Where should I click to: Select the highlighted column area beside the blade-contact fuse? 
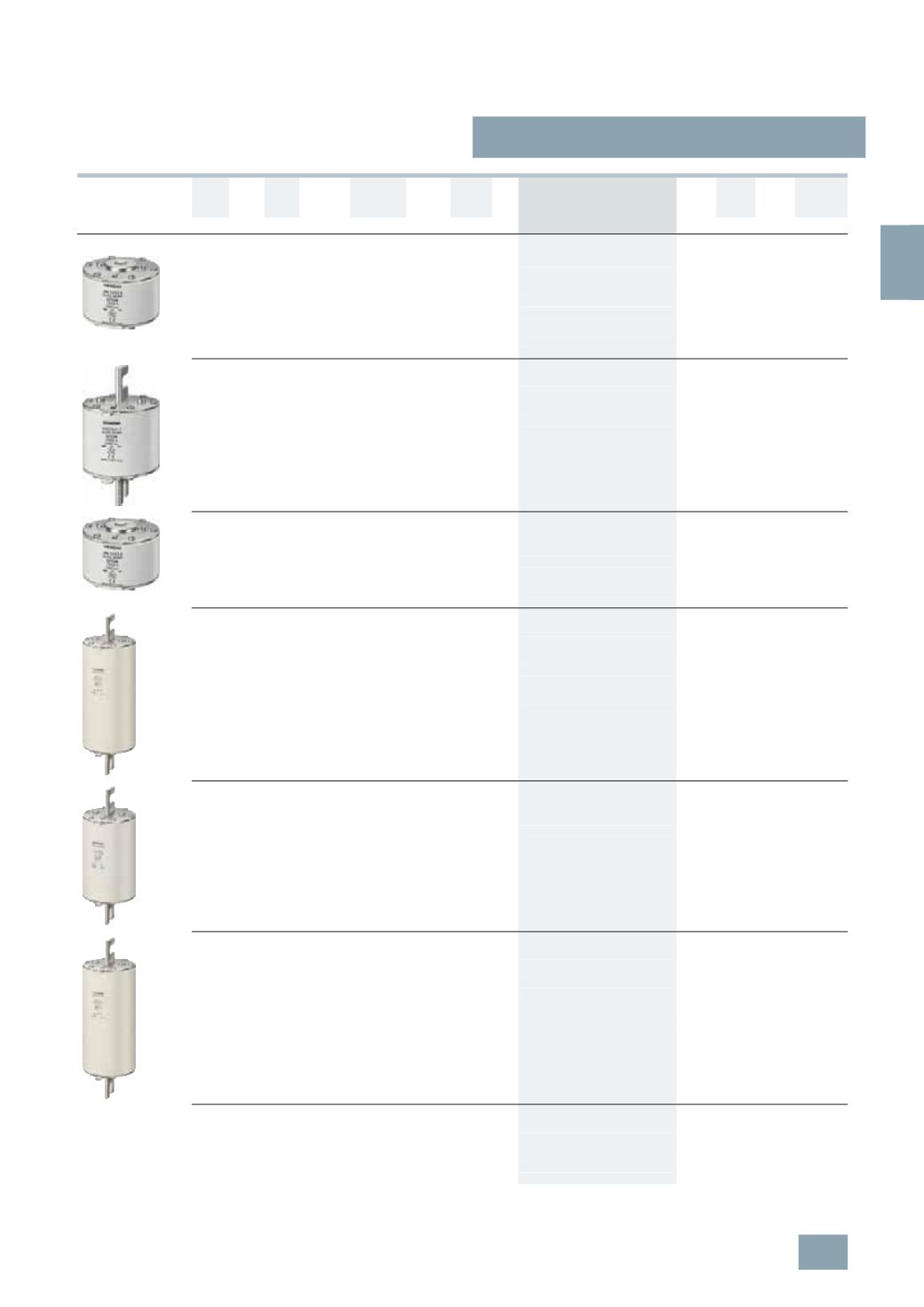coord(596,435)
